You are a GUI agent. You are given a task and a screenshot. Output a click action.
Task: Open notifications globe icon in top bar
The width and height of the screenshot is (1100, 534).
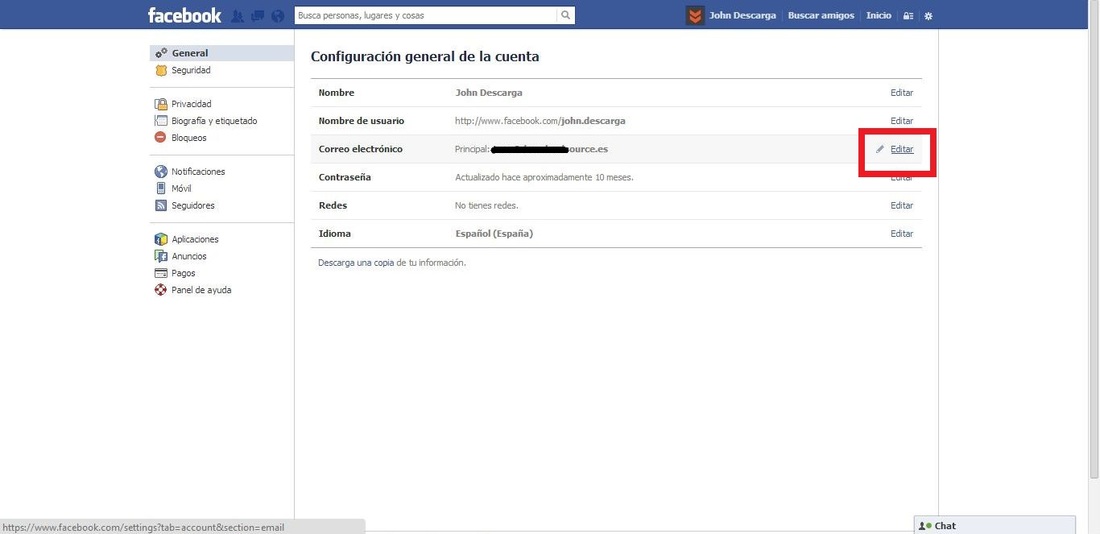278,15
